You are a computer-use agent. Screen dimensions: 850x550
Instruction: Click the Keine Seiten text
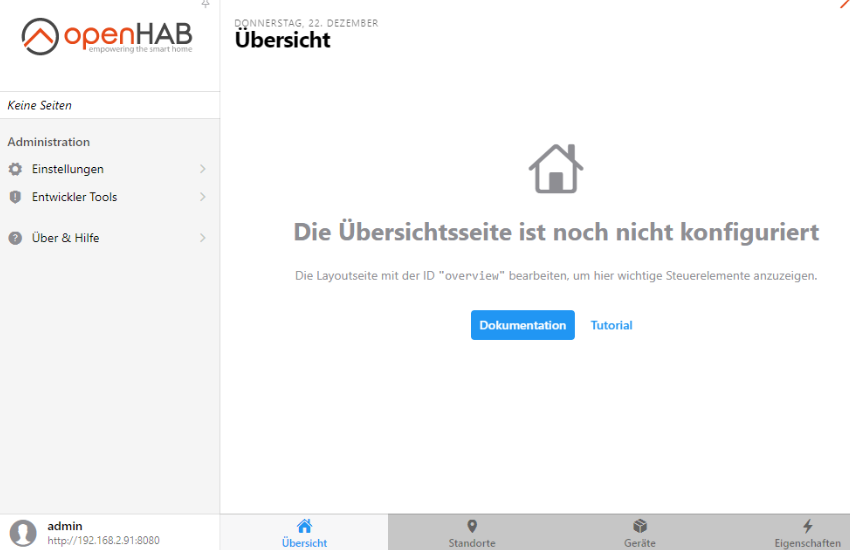tap(40, 105)
